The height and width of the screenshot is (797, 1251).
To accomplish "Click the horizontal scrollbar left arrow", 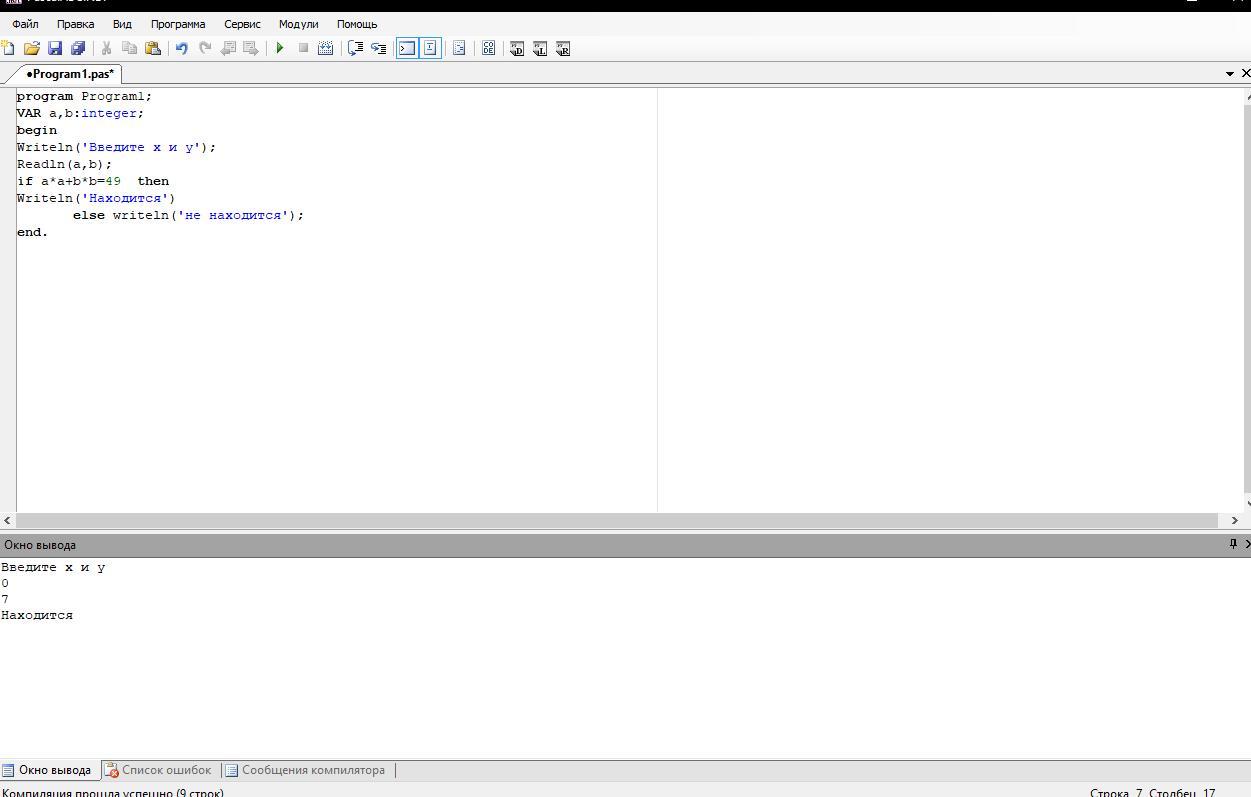I will click(x=8, y=520).
